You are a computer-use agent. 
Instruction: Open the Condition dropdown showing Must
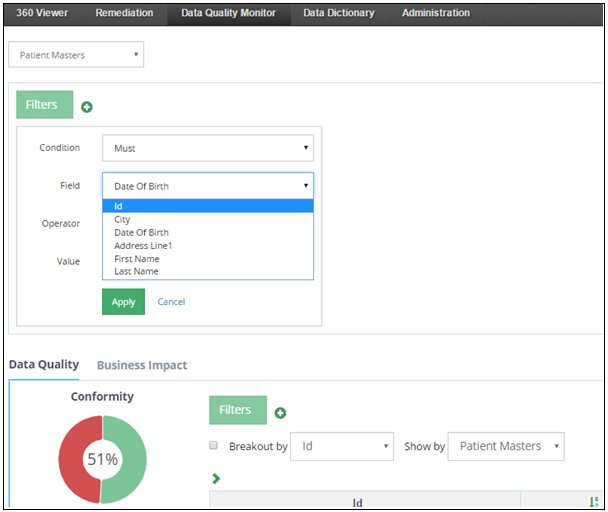tap(207, 148)
